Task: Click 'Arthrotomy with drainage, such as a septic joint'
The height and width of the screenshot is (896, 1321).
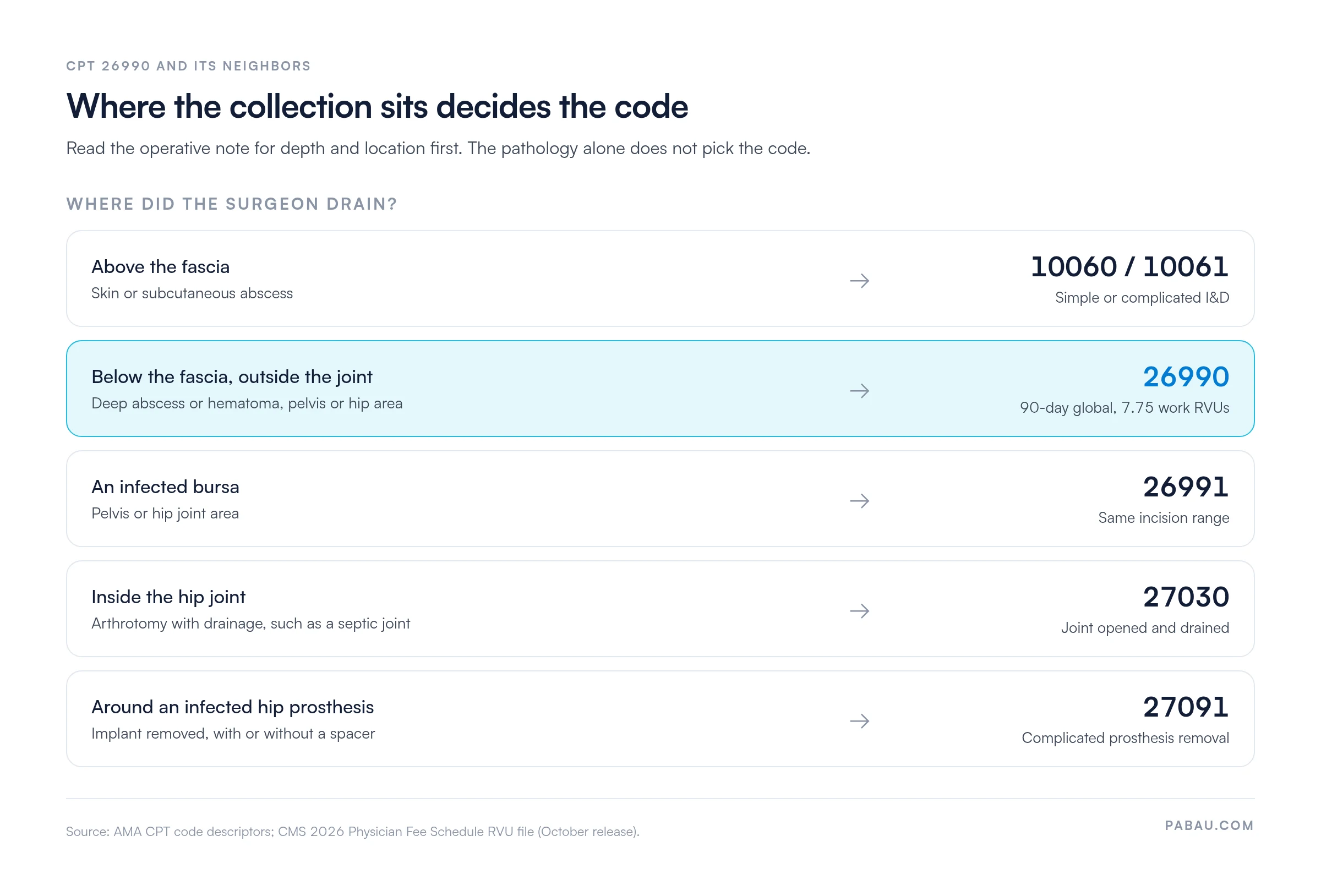Action: [x=250, y=624]
